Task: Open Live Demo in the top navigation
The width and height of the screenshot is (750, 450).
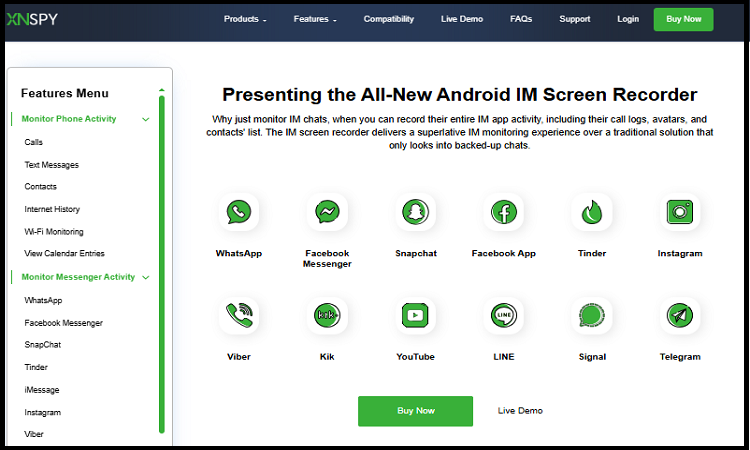Action: pos(462,19)
